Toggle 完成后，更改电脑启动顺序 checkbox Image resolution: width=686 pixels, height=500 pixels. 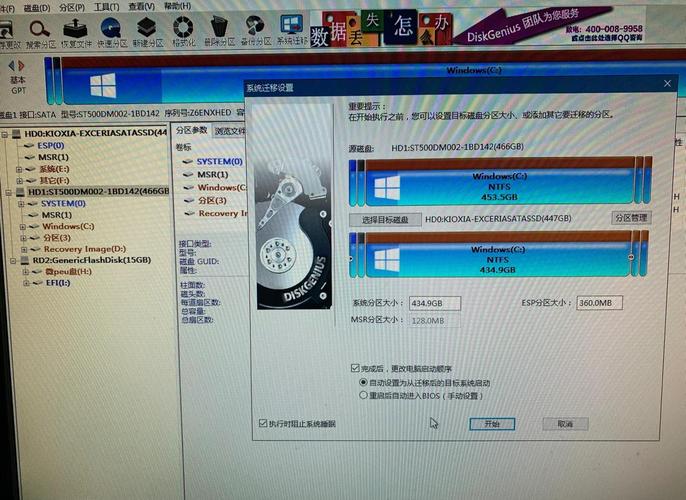point(355,368)
